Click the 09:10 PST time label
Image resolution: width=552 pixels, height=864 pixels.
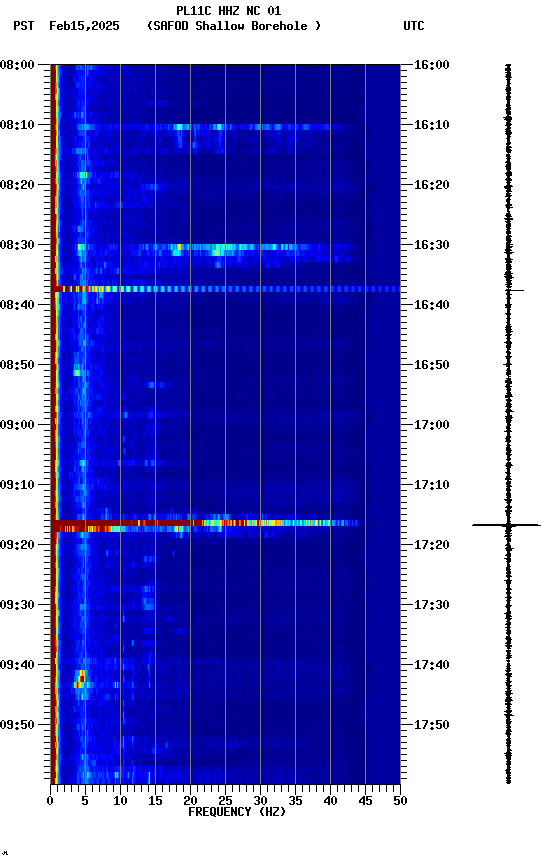point(17,485)
